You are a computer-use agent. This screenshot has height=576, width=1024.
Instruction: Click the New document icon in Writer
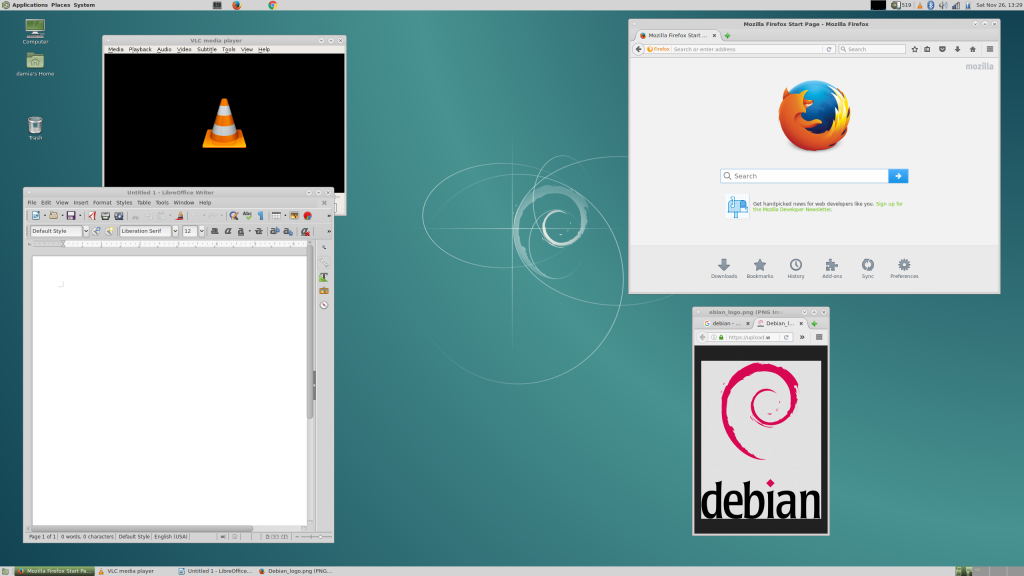pos(36,216)
